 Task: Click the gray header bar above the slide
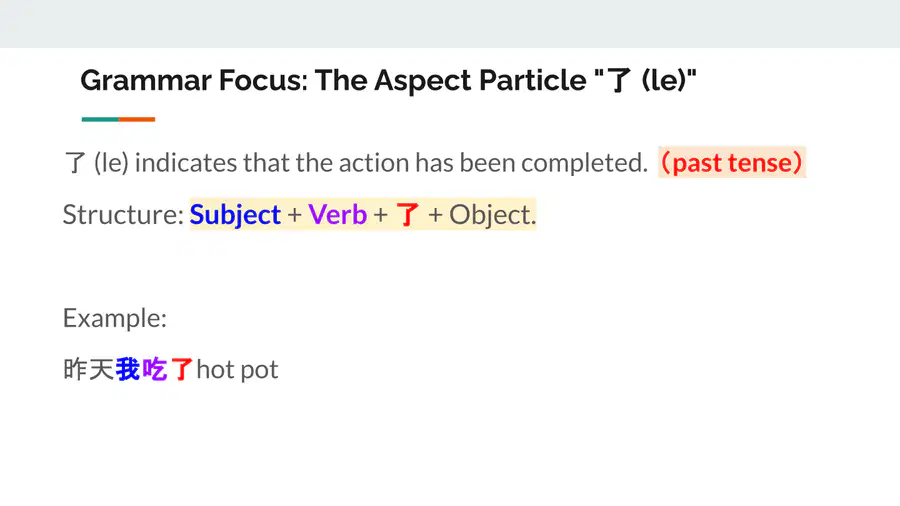point(450,24)
